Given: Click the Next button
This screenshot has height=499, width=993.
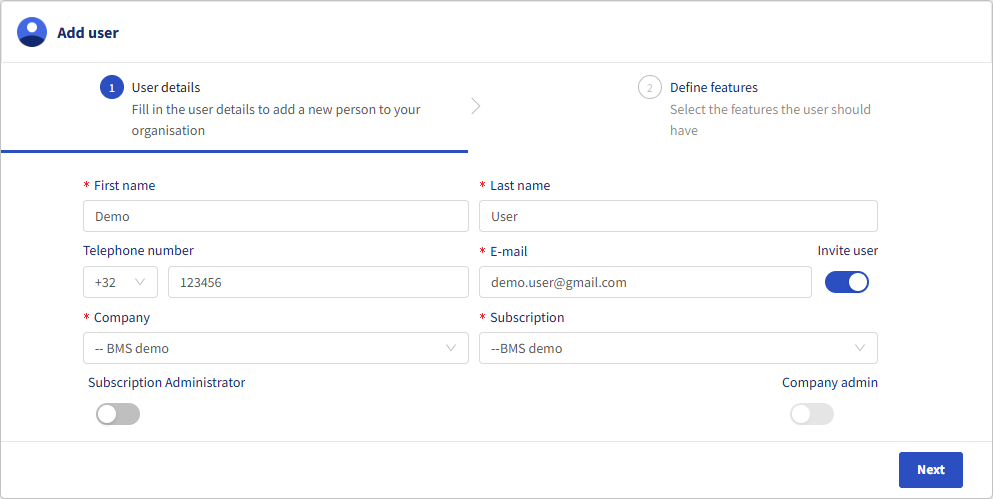Looking at the screenshot, I should point(930,470).
